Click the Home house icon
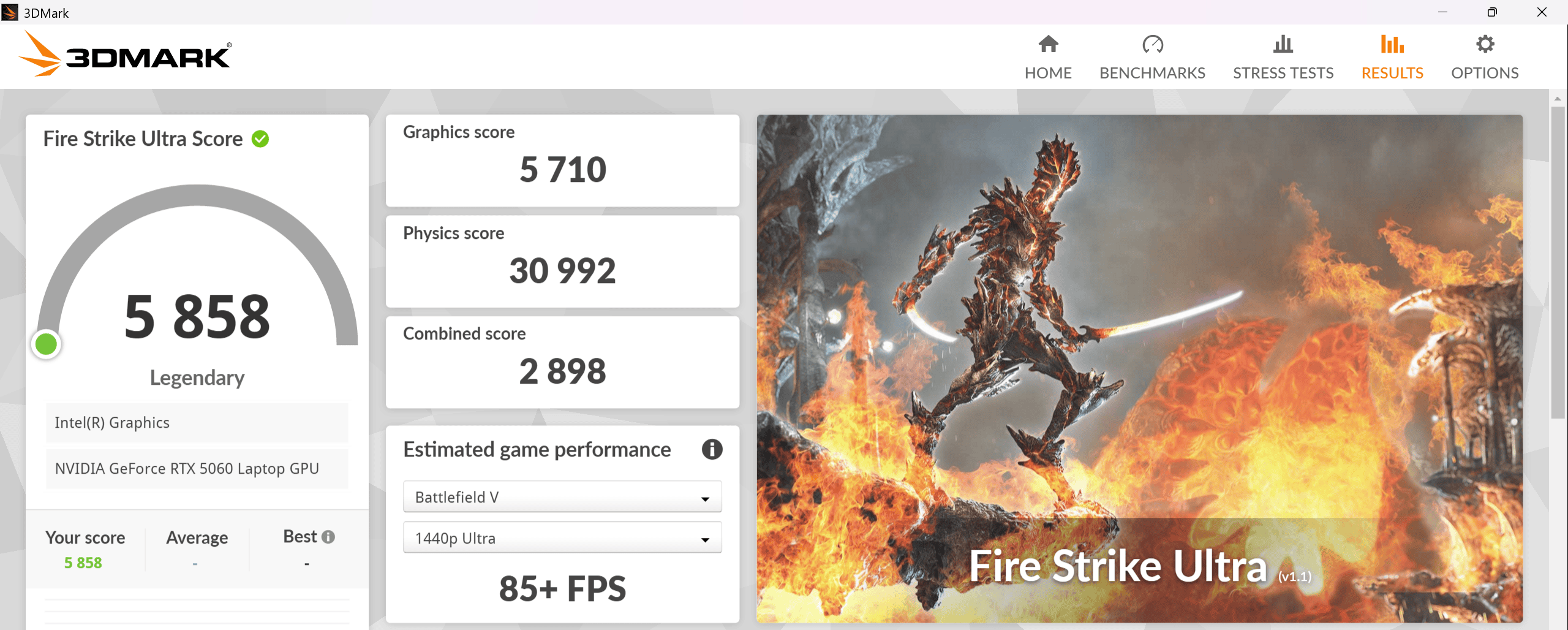Screen dimensions: 1568x630 (x=1048, y=44)
